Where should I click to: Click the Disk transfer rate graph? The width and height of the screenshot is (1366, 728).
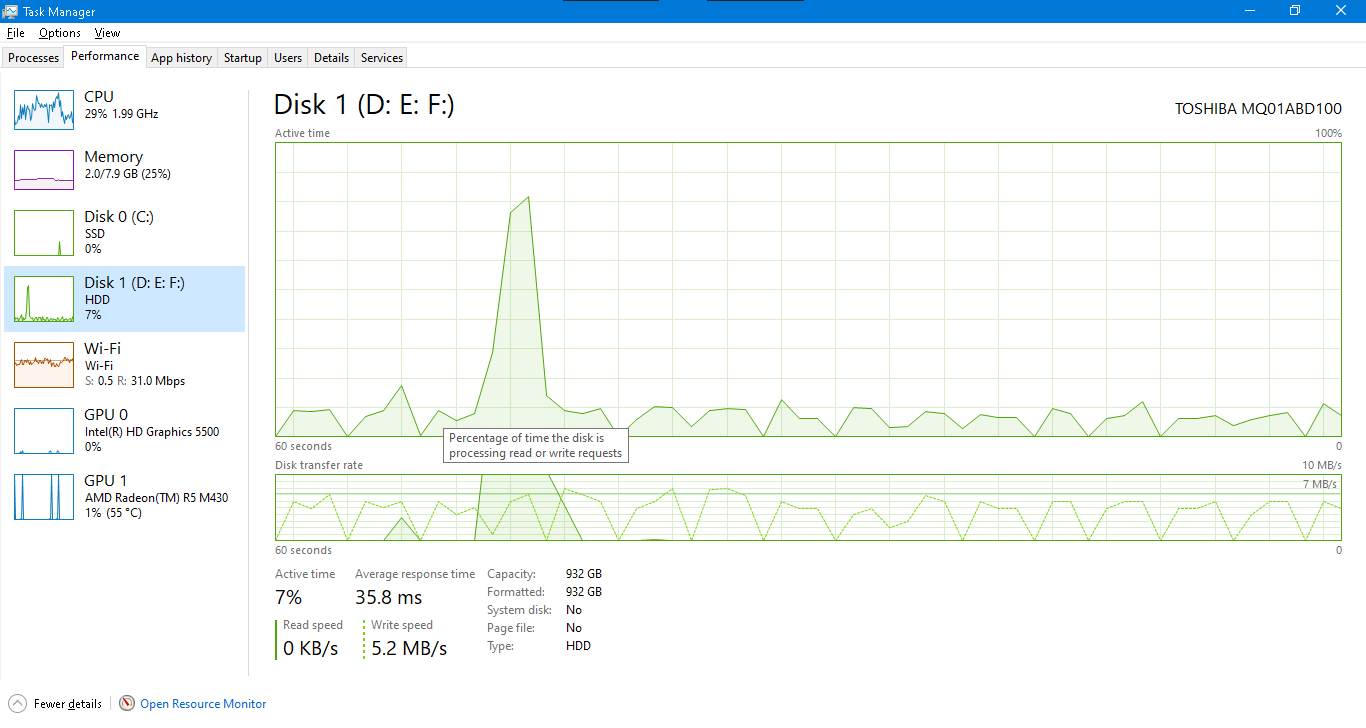click(809, 507)
